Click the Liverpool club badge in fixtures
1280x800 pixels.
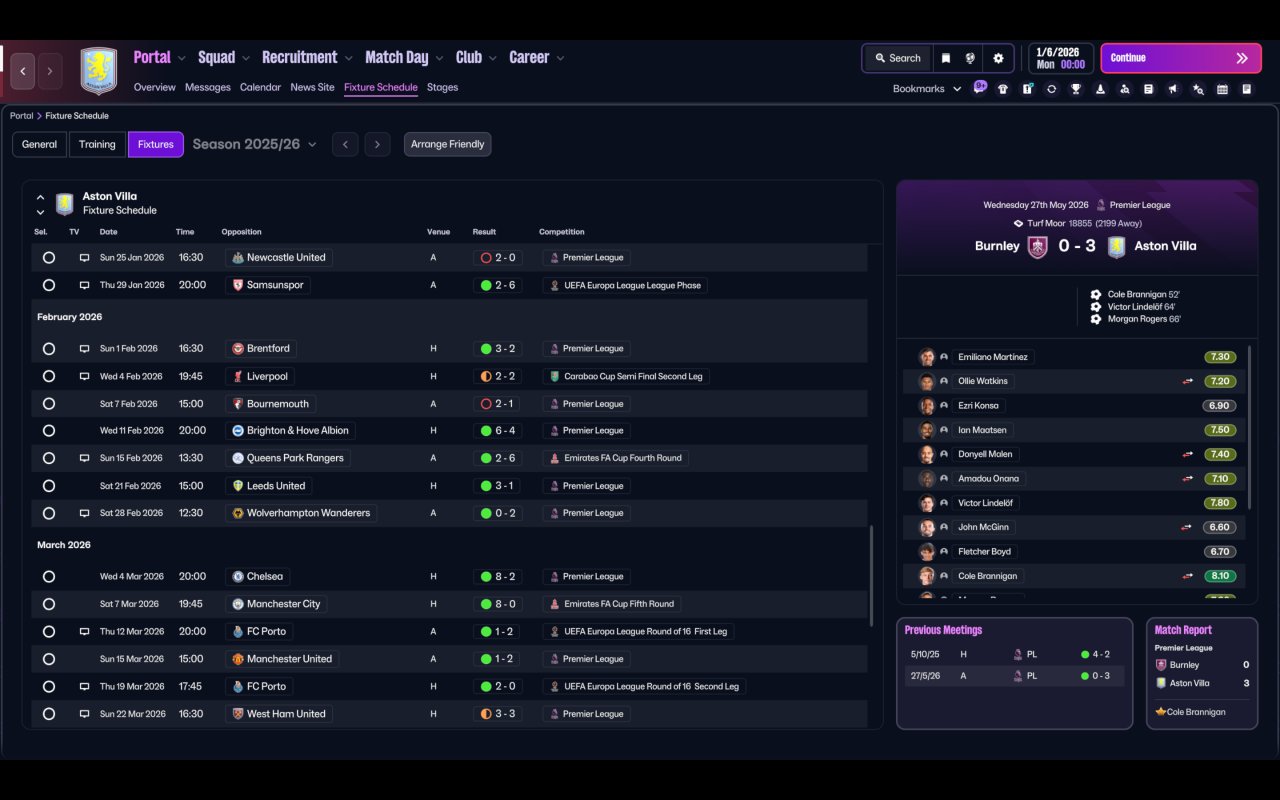click(238, 376)
